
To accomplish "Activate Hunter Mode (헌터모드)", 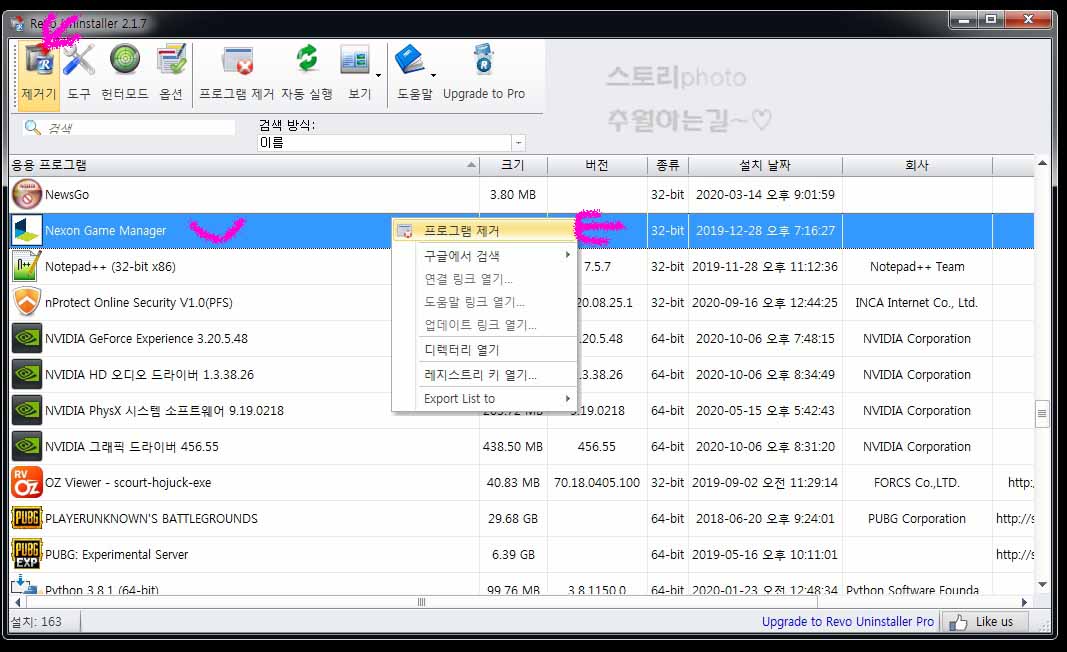I will [125, 71].
